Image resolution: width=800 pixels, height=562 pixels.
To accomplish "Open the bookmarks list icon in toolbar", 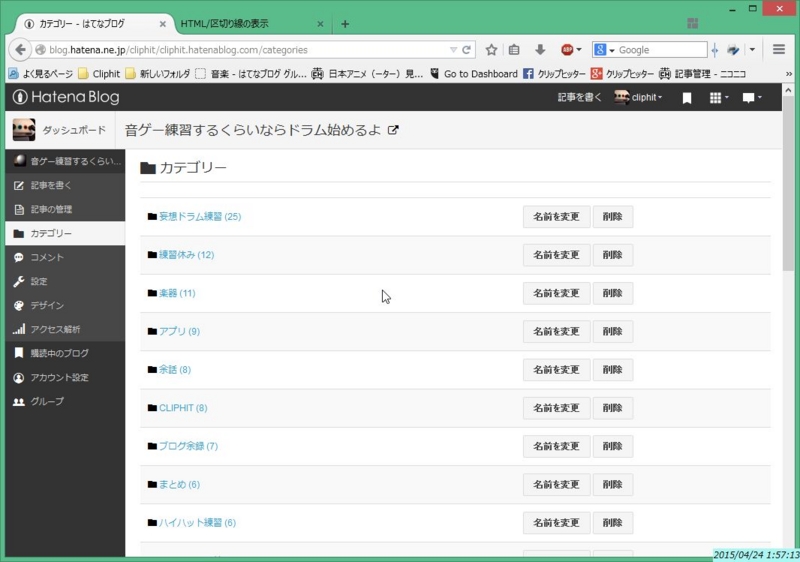I will (x=514, y=49).
